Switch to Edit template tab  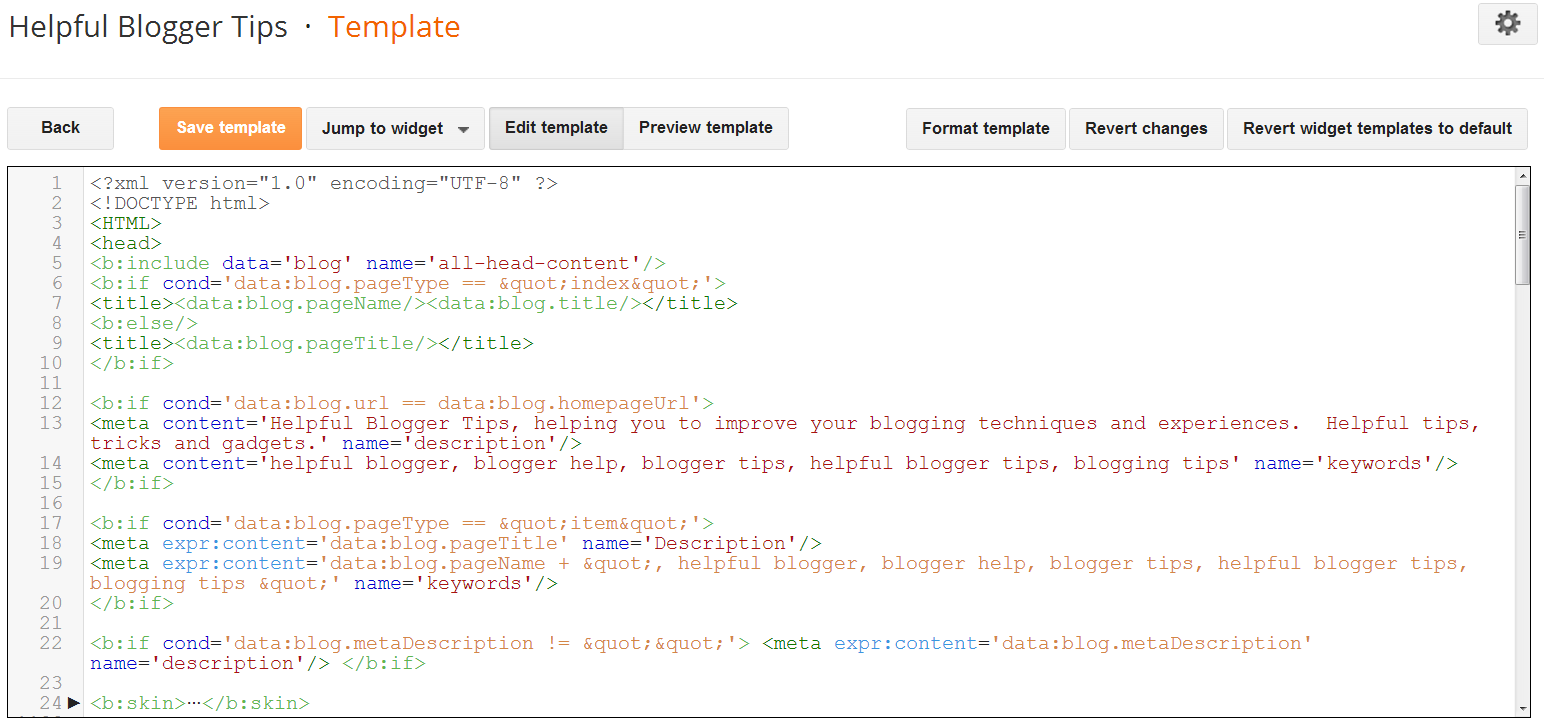pos(556,128)
